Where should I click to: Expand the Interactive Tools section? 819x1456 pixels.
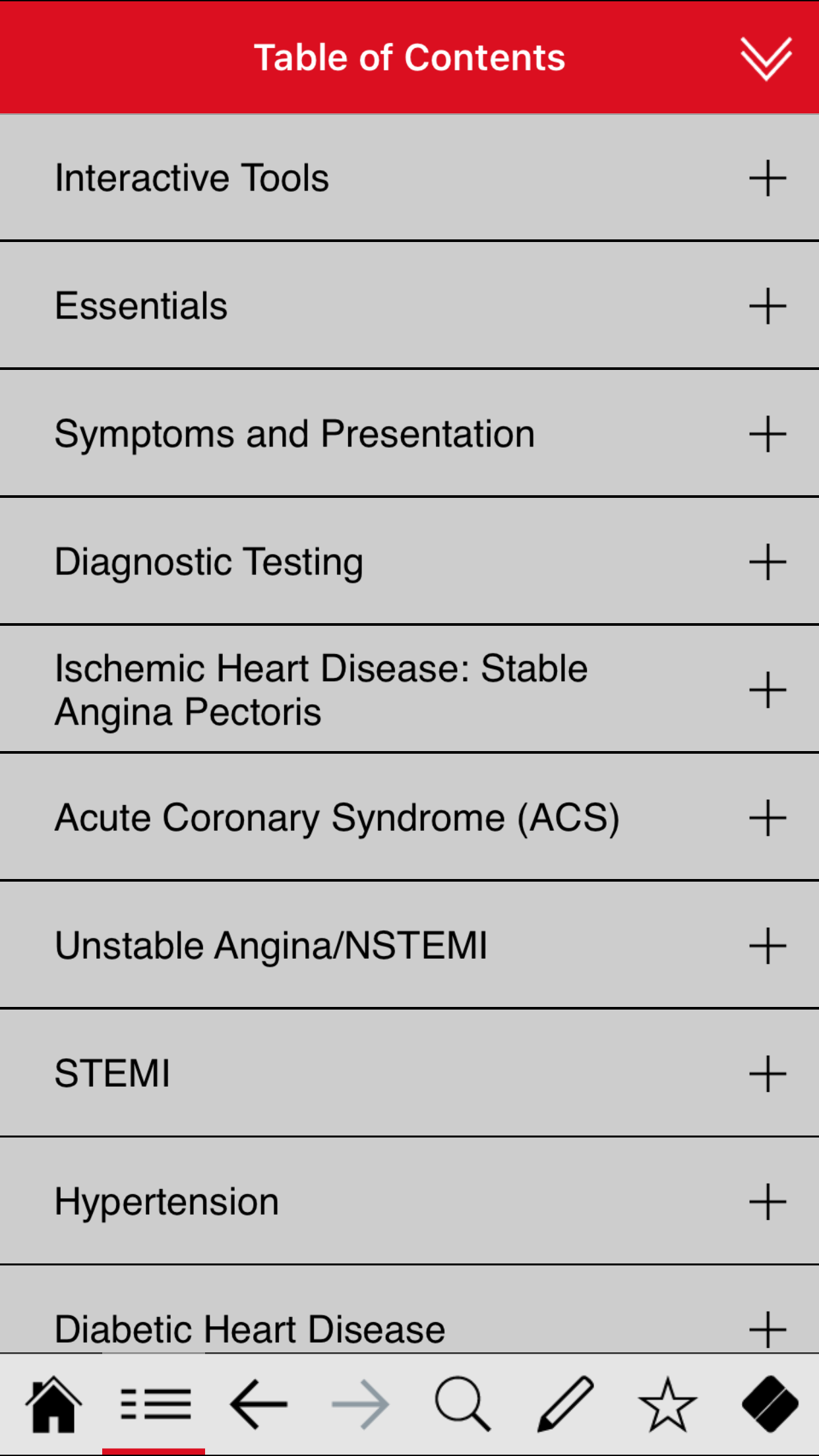(x=768, y=178)
